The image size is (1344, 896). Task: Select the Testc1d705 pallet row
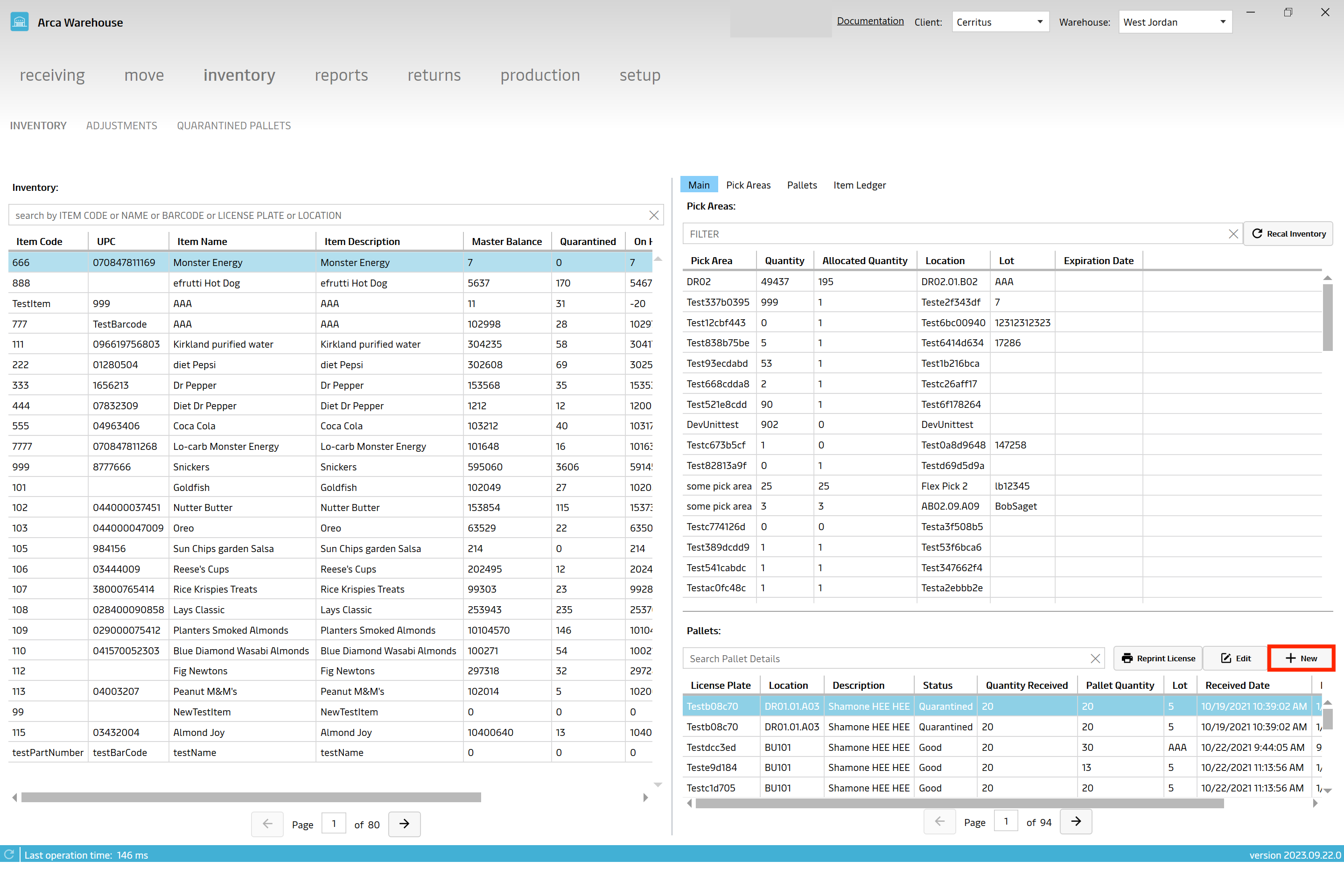click(x=1002, y=788)
